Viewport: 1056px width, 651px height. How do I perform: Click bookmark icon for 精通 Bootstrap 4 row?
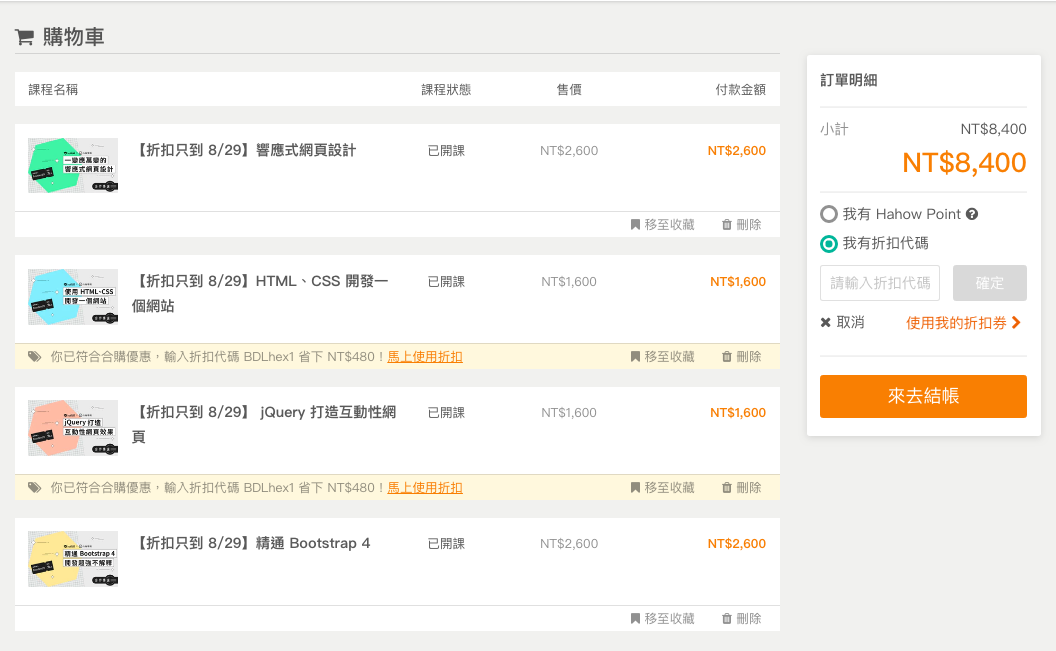click(x=635, y=619)
